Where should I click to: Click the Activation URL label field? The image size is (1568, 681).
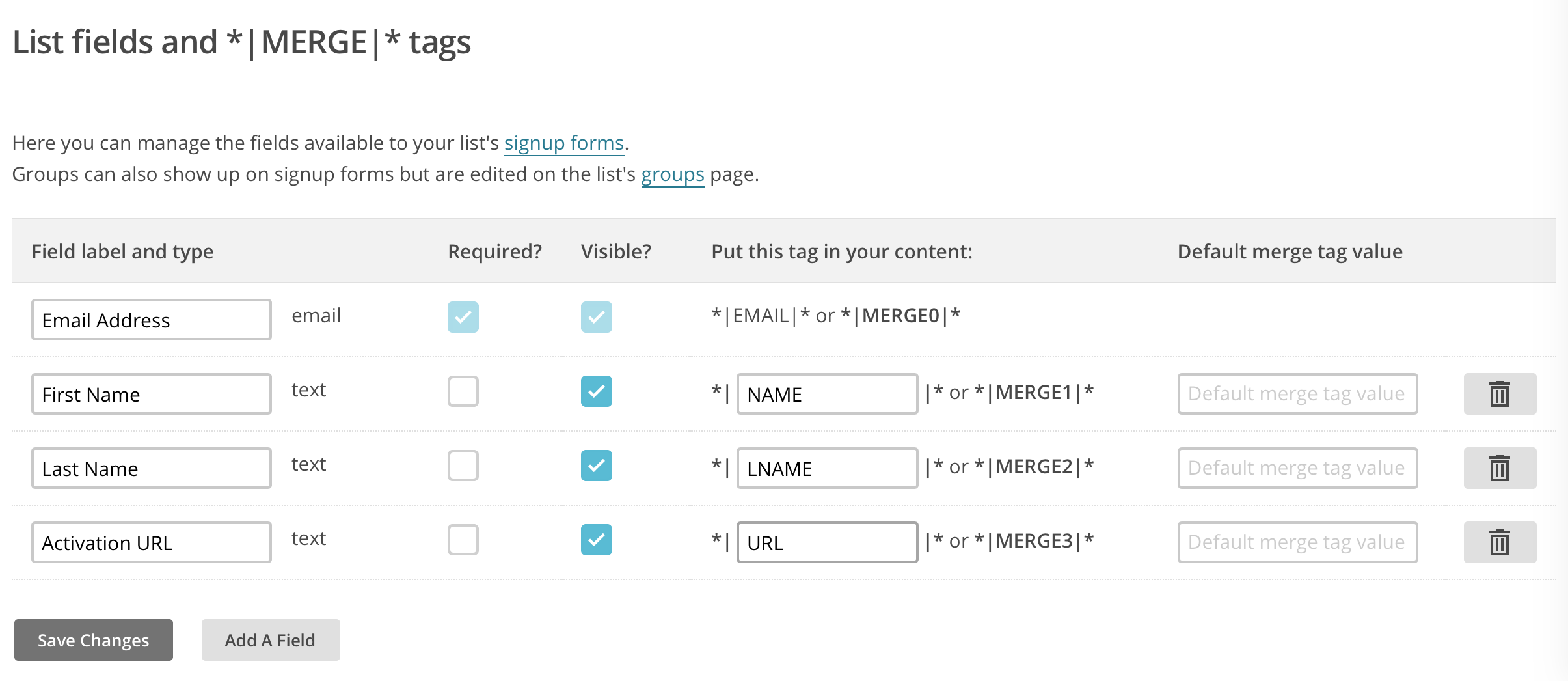point(152,542)
